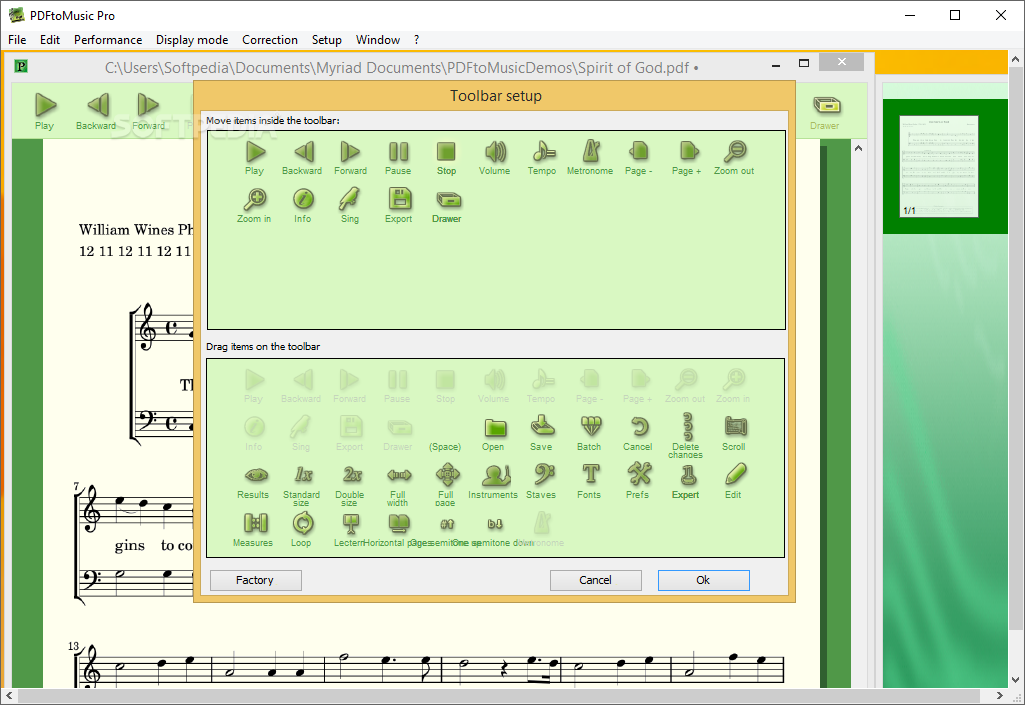Select the Tempo icon in the upper toolbar list
1025x705 pixels.
[x=543, y=152]
